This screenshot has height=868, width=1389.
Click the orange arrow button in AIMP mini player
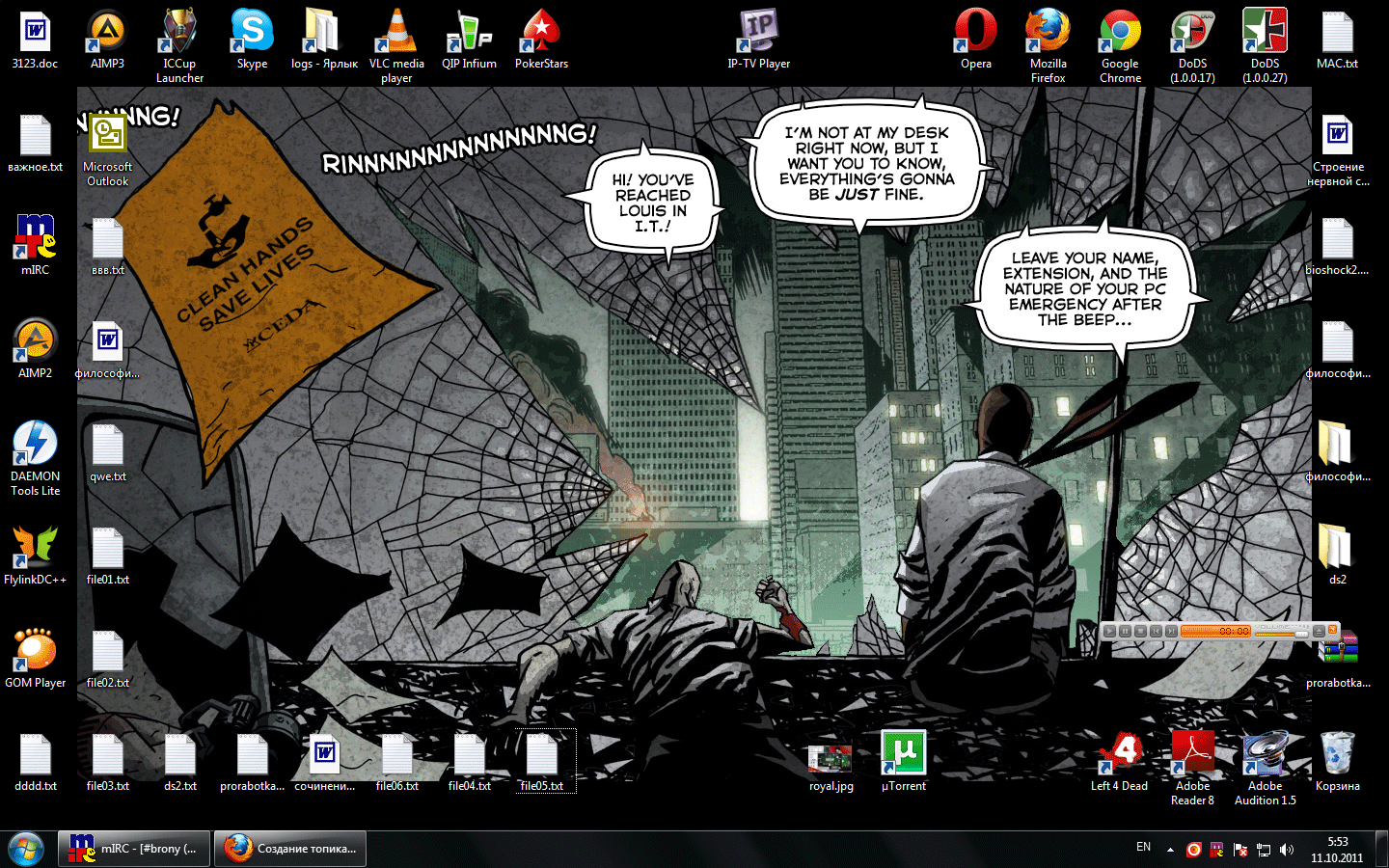[x=1333, y=630]
